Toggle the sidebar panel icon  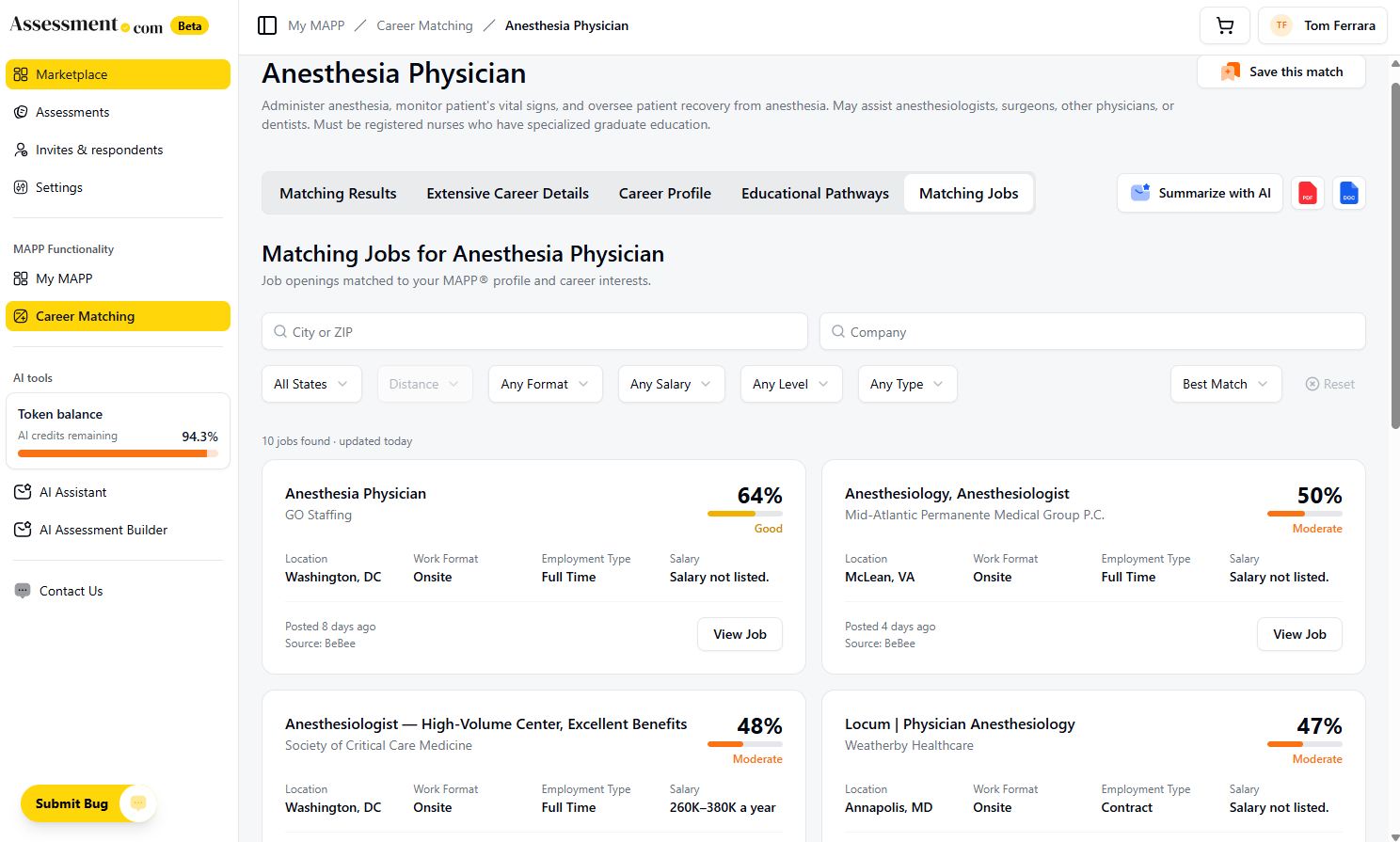(267, 25)
